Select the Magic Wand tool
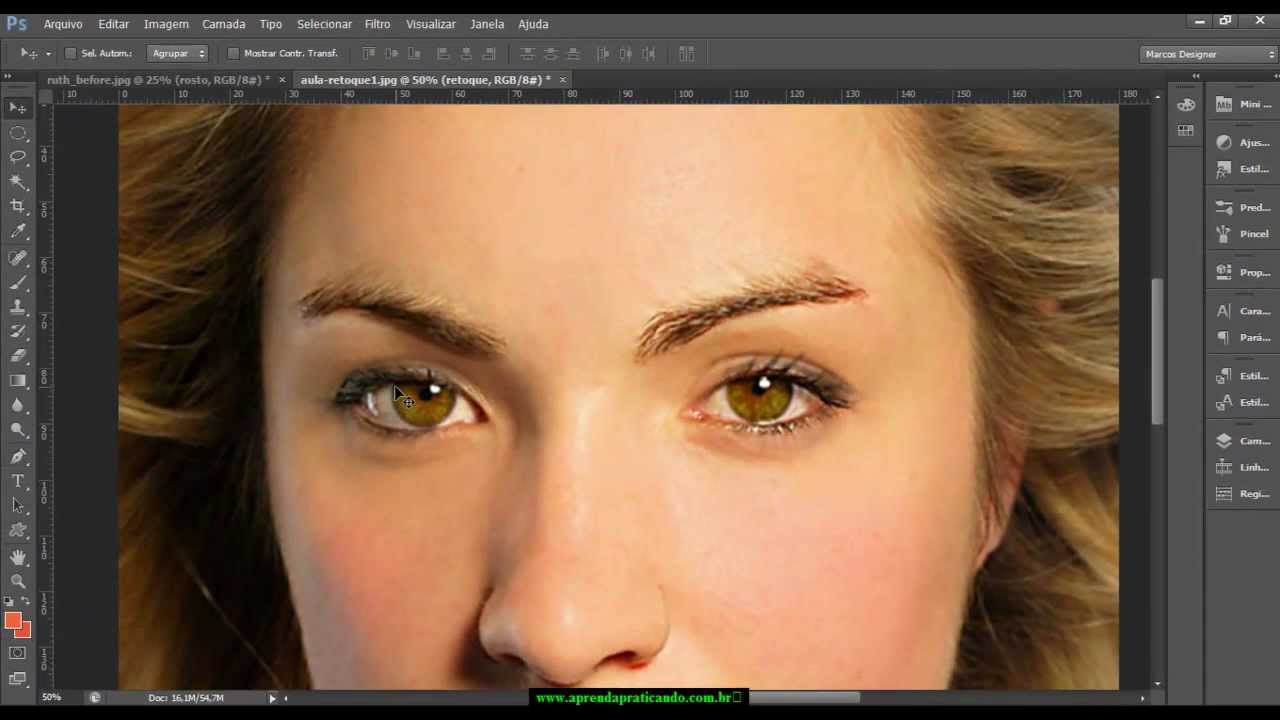 [x=18, y=182]
